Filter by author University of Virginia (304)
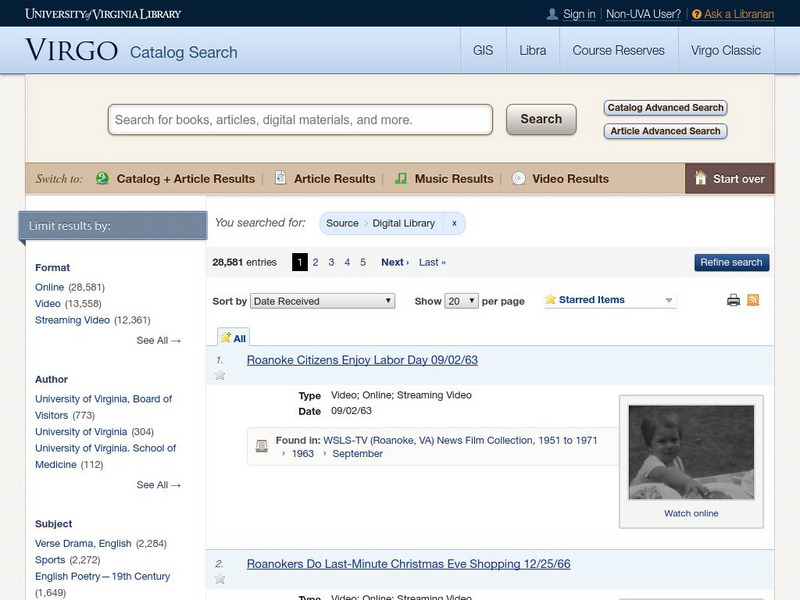Viewport: 800px width, 600px height. click(81, 432)
